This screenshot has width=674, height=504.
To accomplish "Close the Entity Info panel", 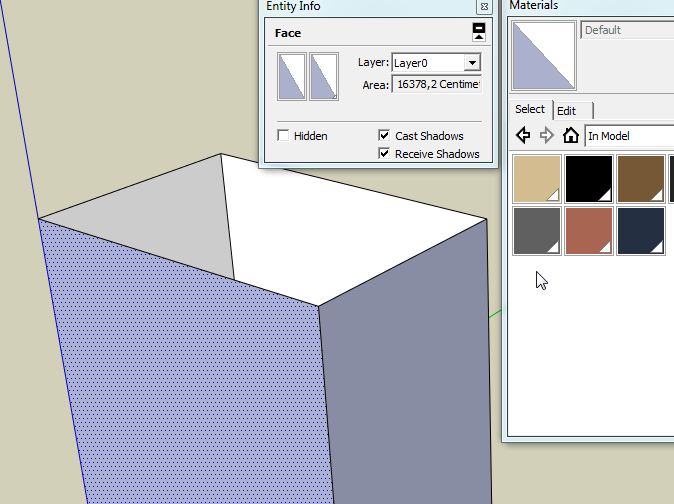I will tap(483, 6).
